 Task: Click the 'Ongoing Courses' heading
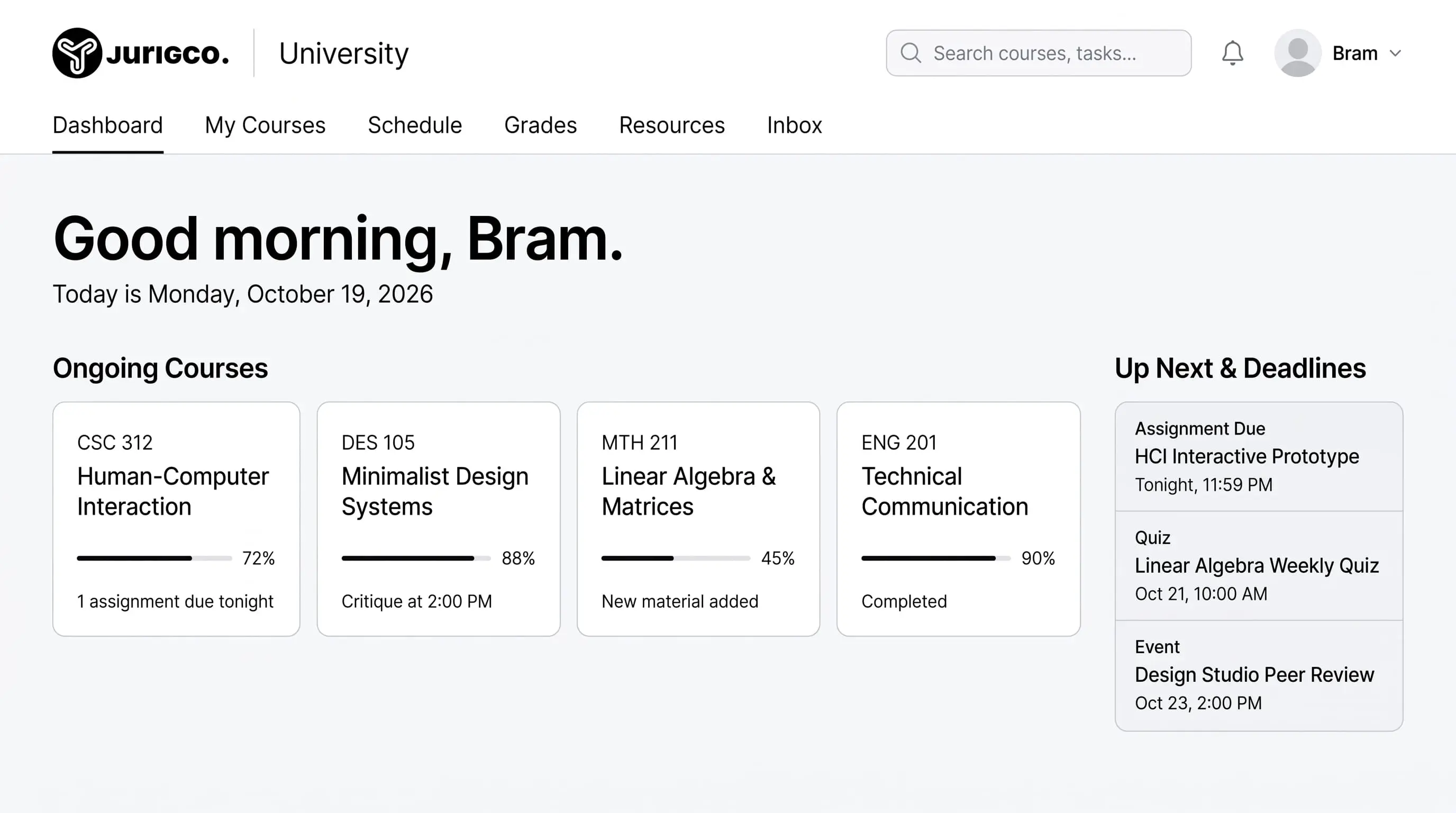(x=160, y=368)
